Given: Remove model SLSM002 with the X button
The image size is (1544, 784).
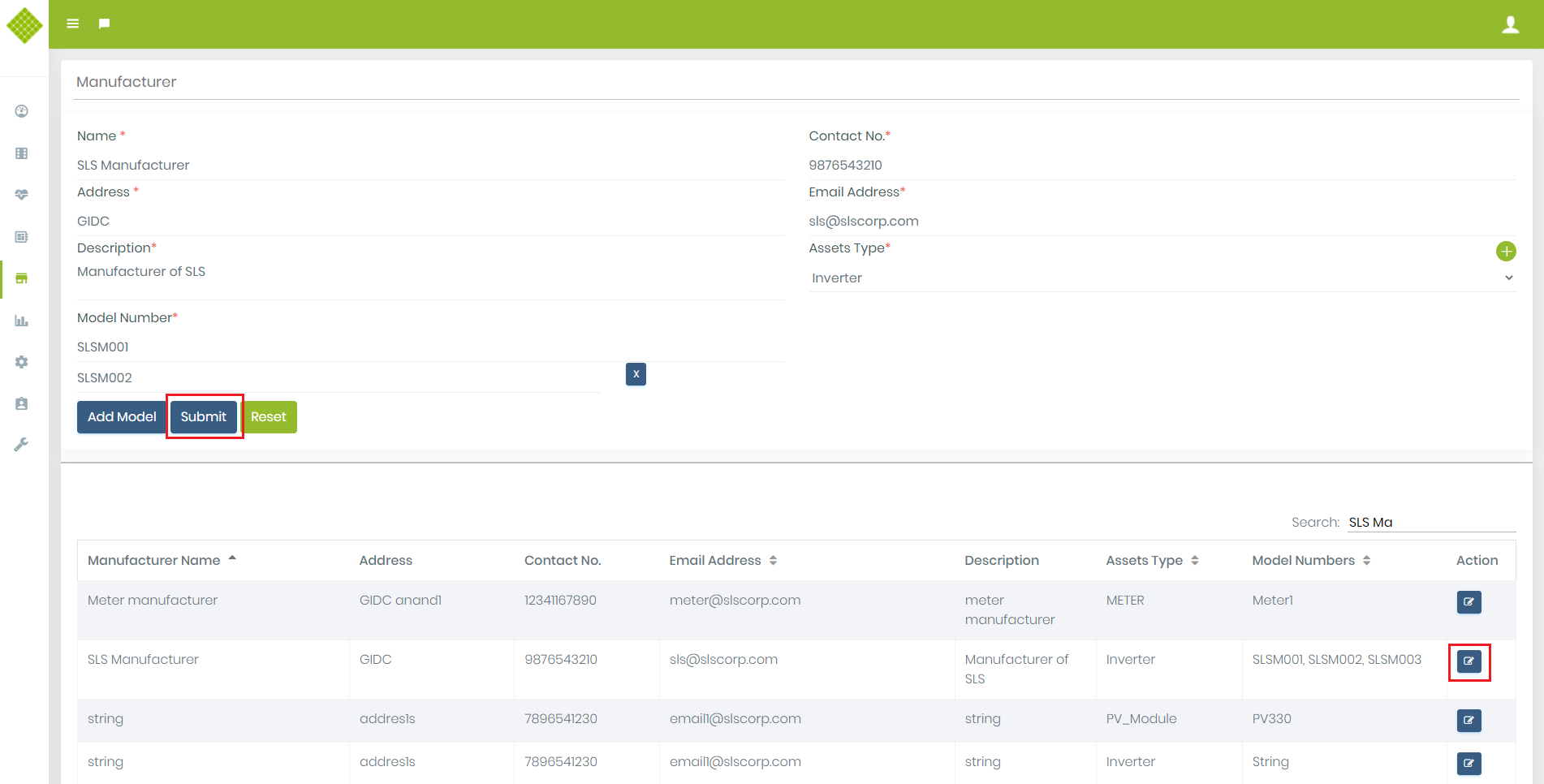Looking at the screenshot, I should (636, 374).
